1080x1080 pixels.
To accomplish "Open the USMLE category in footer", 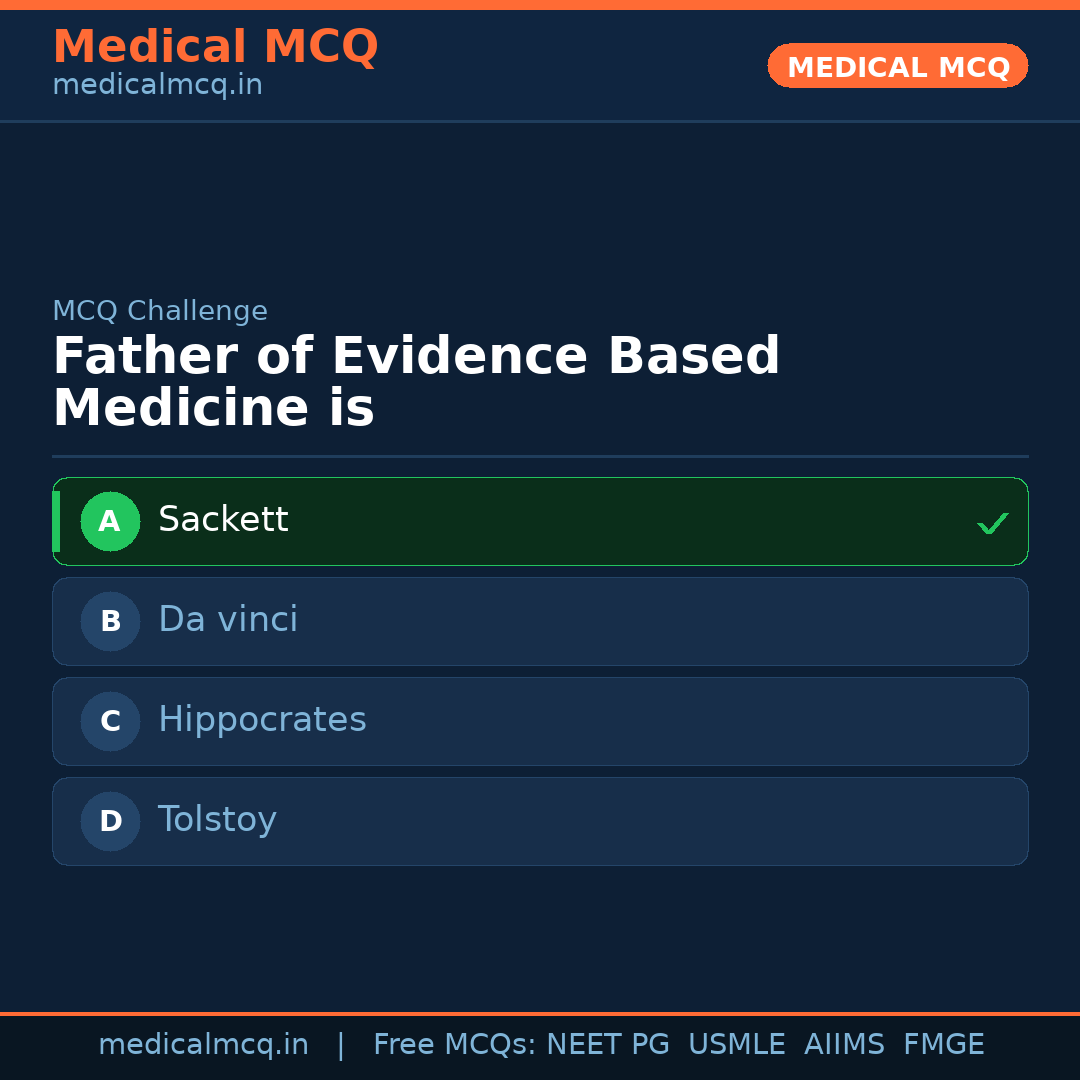I will tap(737, 1044).
